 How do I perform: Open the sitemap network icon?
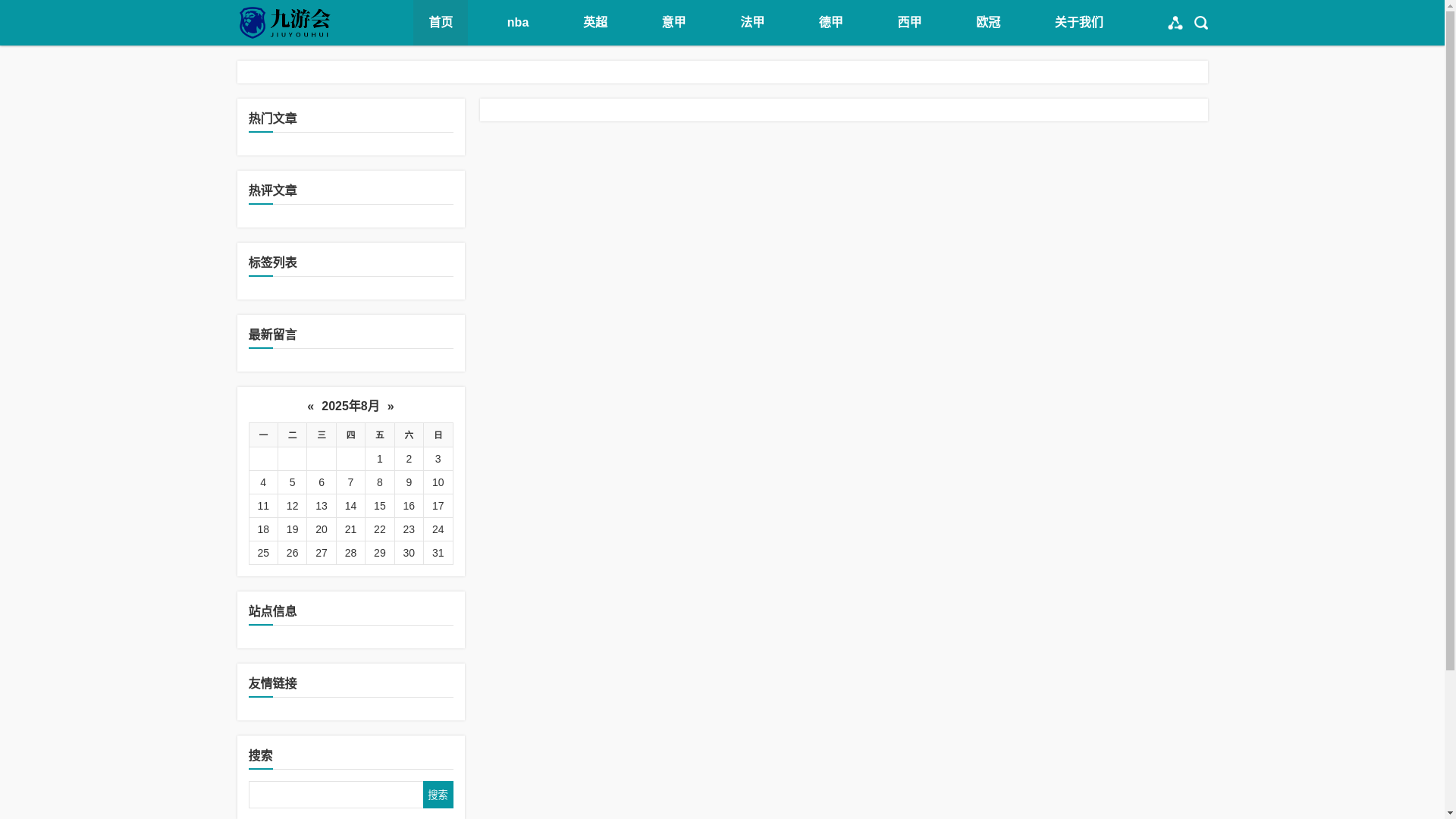(1175, 23)
